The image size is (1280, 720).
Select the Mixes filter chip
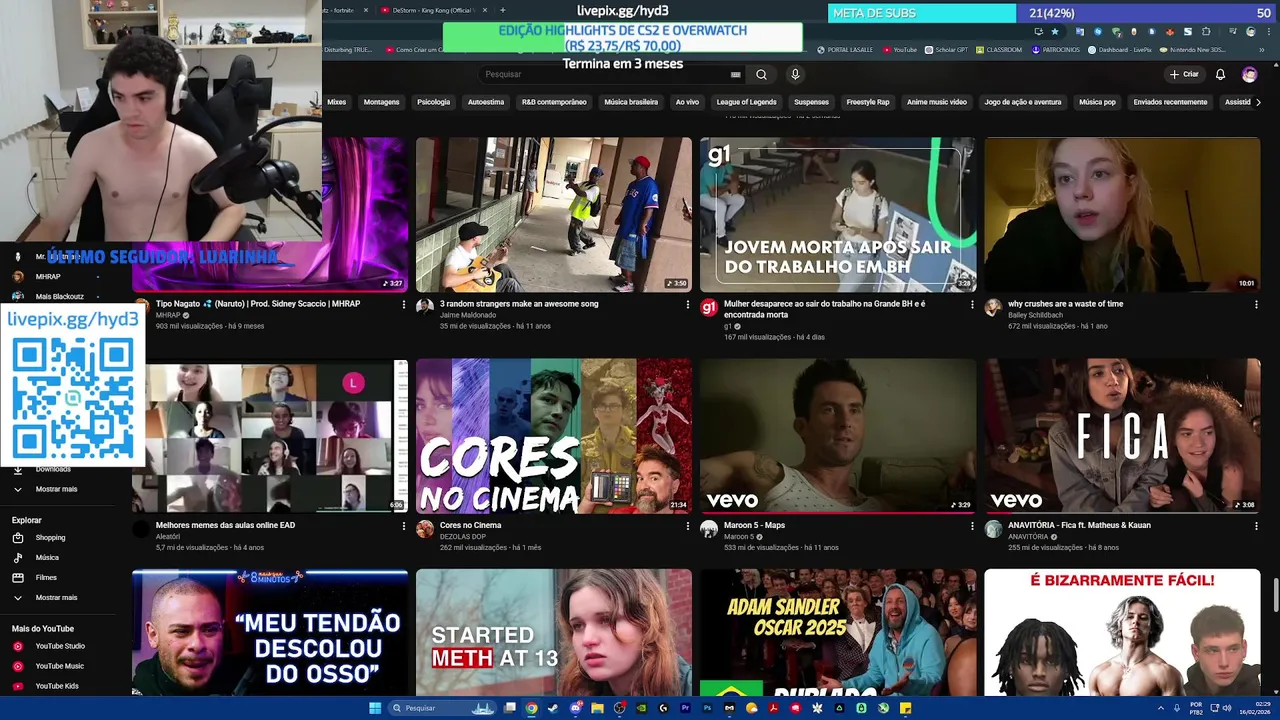[337, 102]
